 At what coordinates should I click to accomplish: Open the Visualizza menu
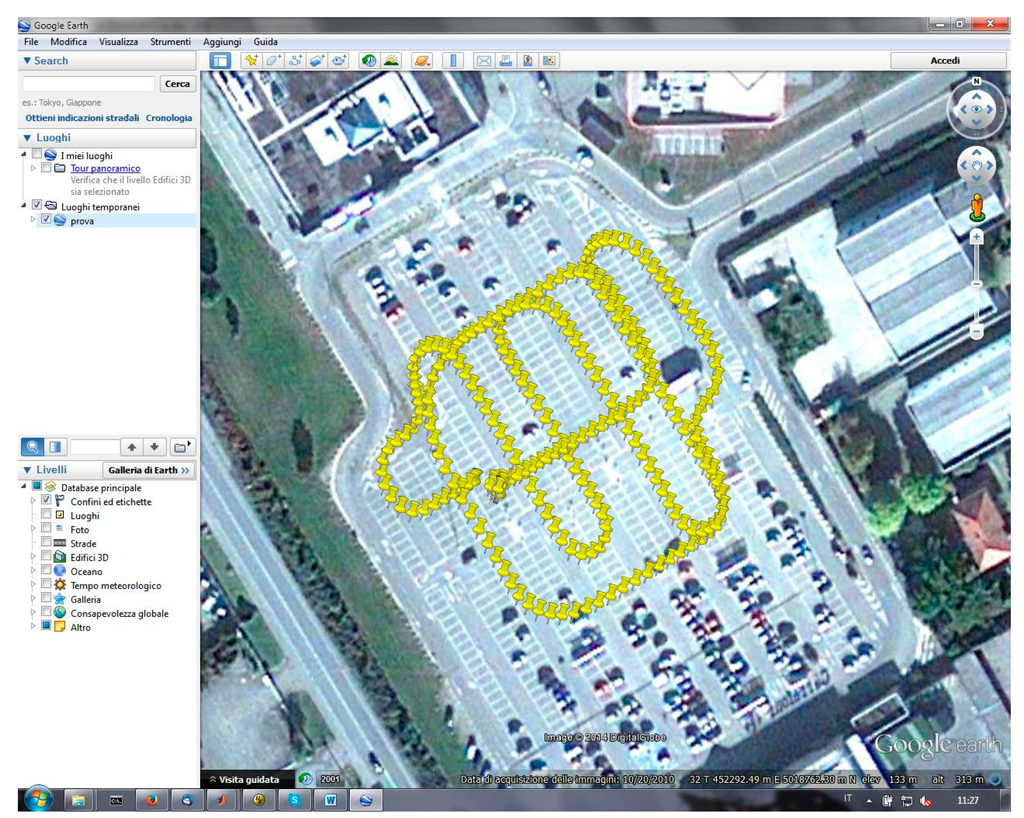point(118,42)
